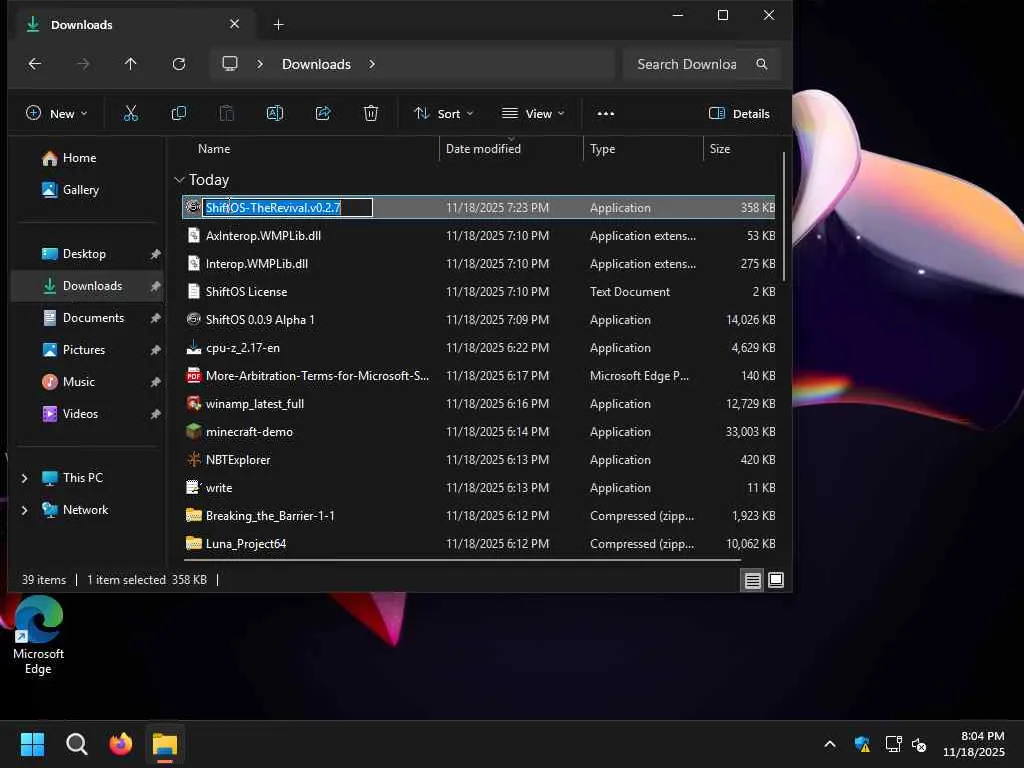This screenshot has width=1024, height=768.
Task: Click the Copy icon in toolbar
Action: (178, 114)
